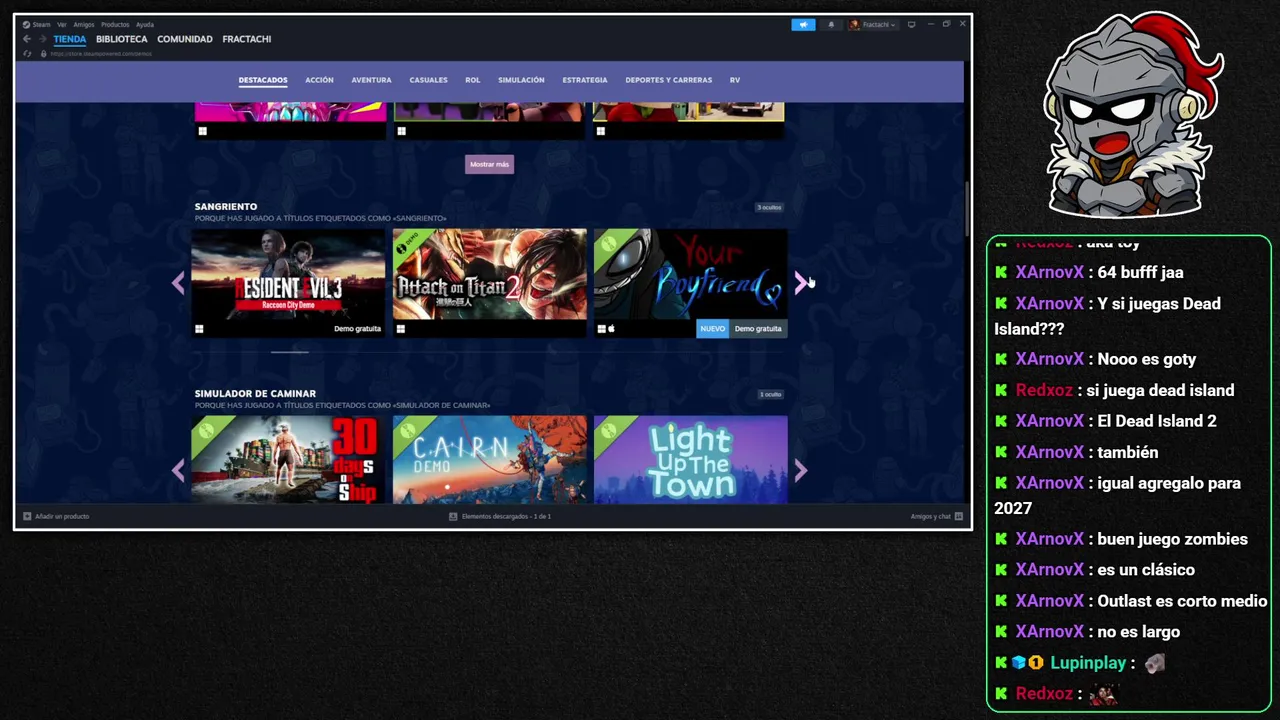Select the ACCIÓN category tab
This screenshot has height=720, width=1280.
(319, 80)
